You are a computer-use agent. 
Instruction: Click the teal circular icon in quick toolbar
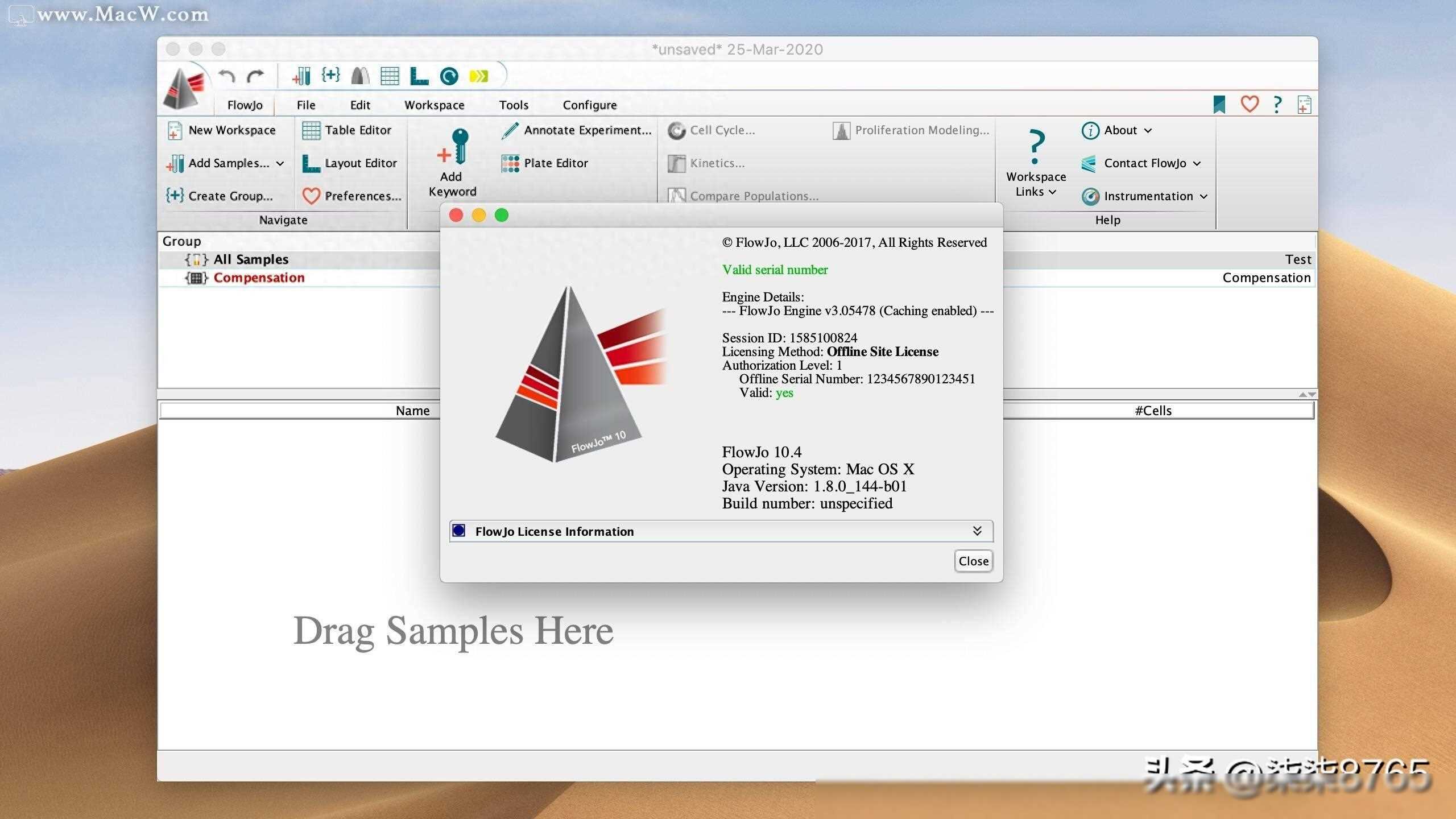(x=449, y=76)
